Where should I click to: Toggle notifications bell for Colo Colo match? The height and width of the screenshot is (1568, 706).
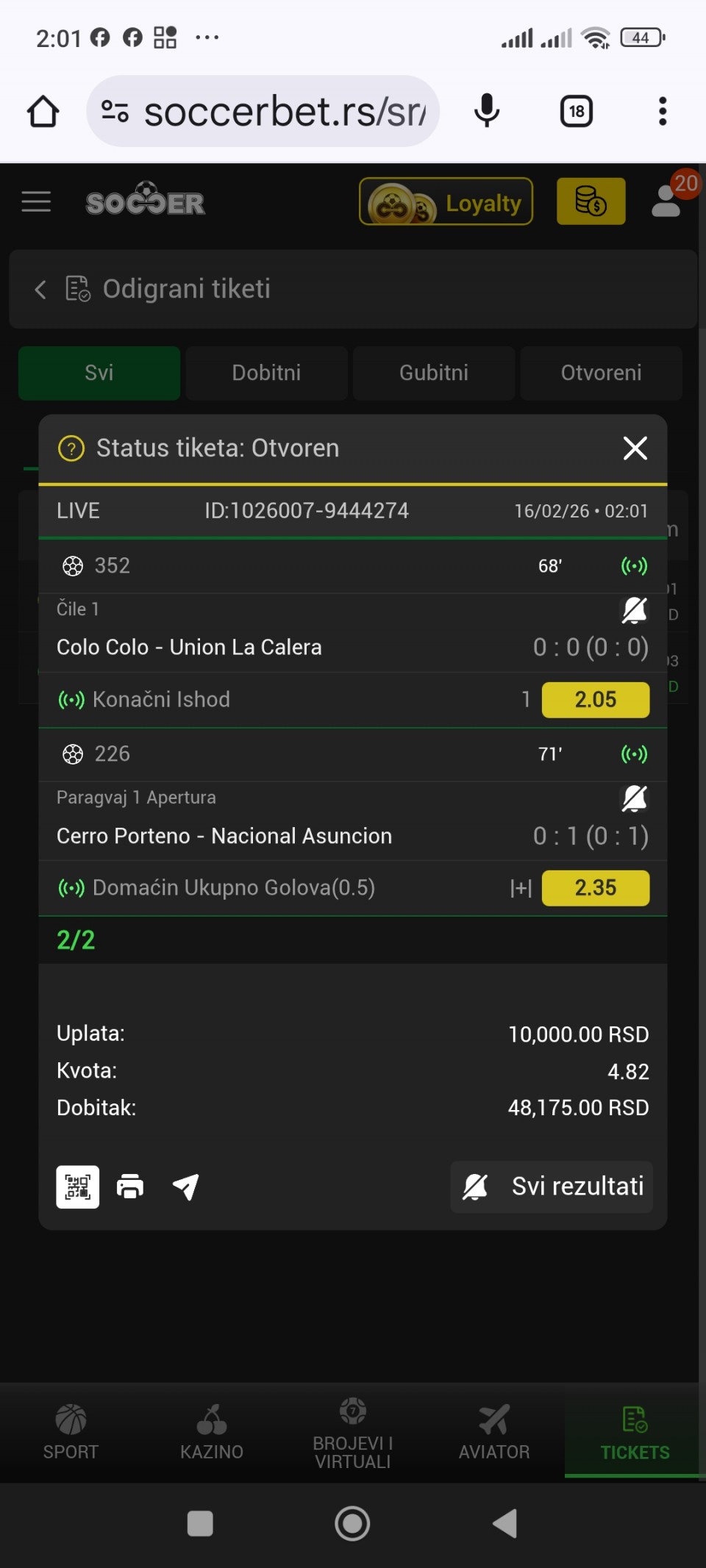click(x=634, y=609)
